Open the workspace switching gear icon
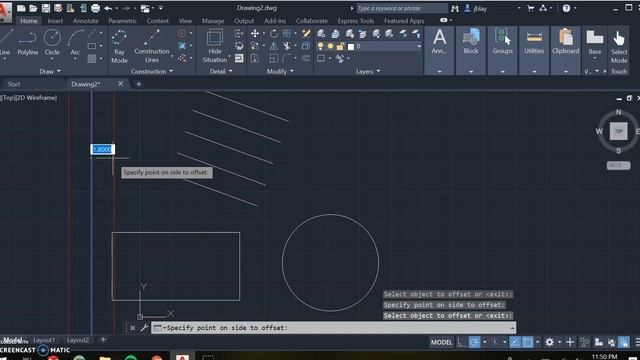The width and height of the screenshot is (640, 360). pos(550,342)
